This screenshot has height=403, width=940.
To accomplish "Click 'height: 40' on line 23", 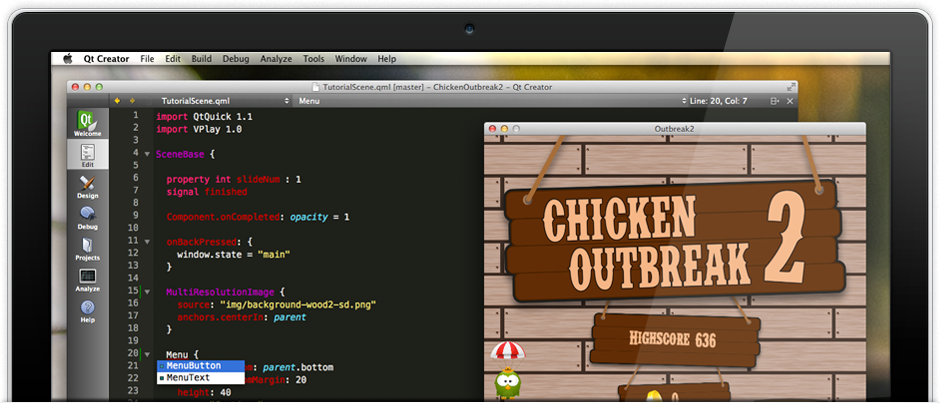I will pos(204,393).
